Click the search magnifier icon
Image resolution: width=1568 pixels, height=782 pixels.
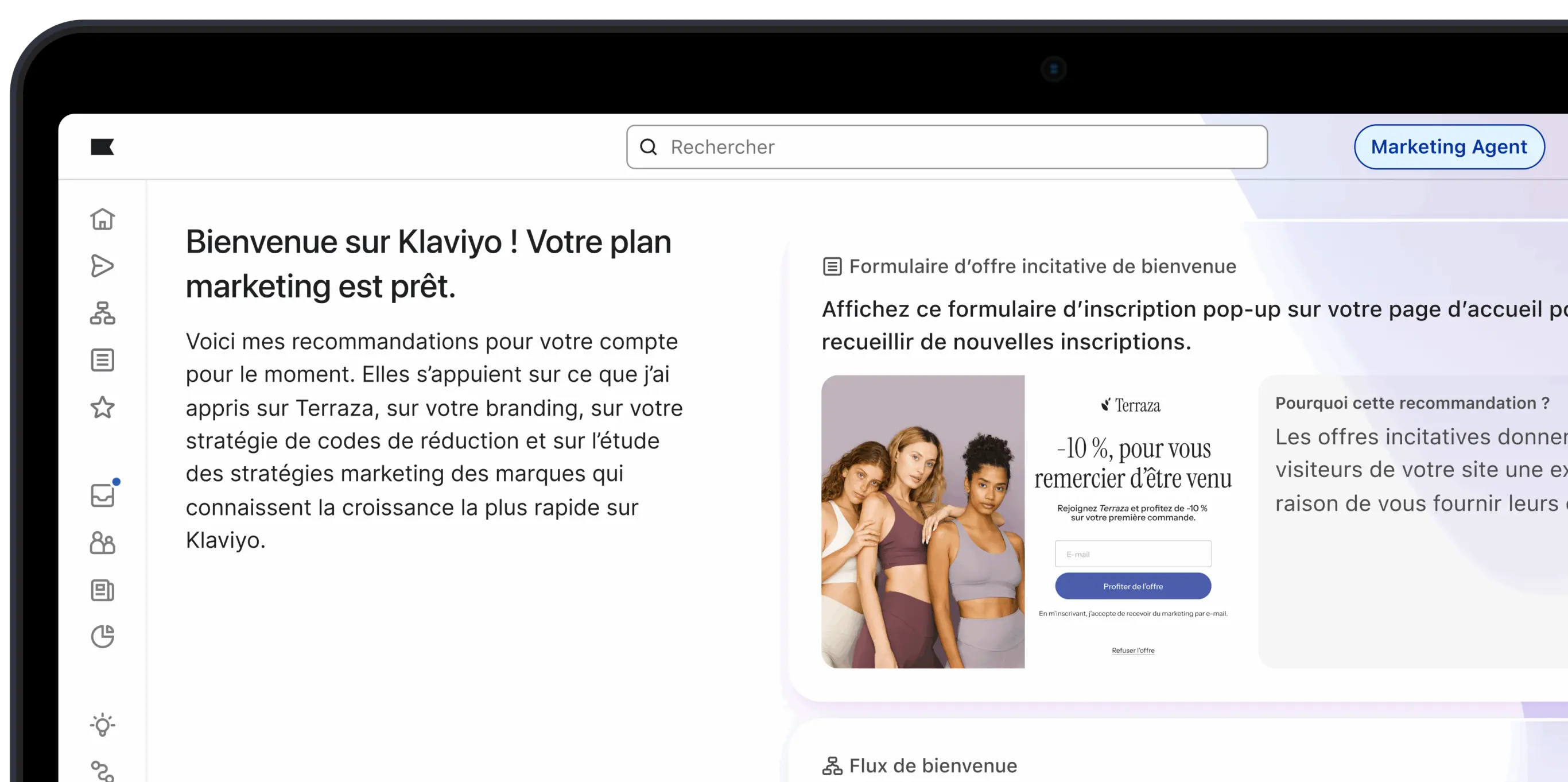click(x=649, y=147)
